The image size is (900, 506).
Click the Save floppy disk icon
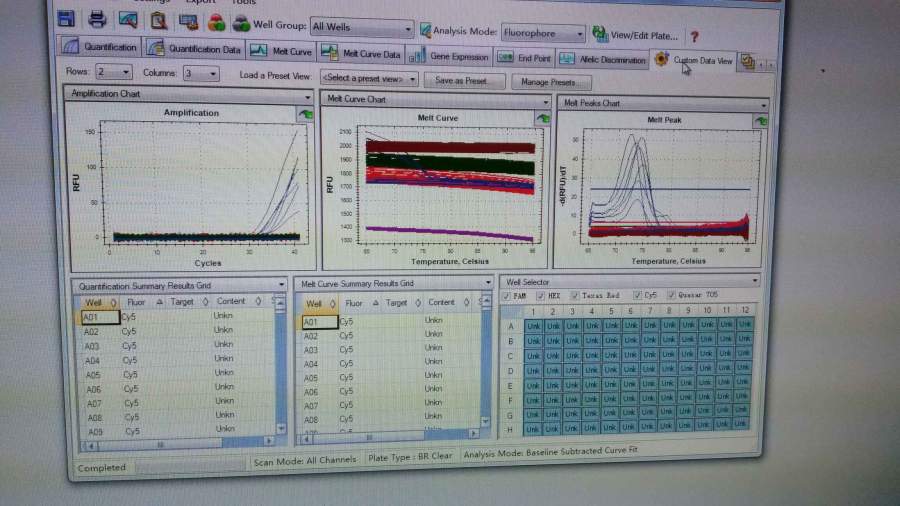[66, 18]
